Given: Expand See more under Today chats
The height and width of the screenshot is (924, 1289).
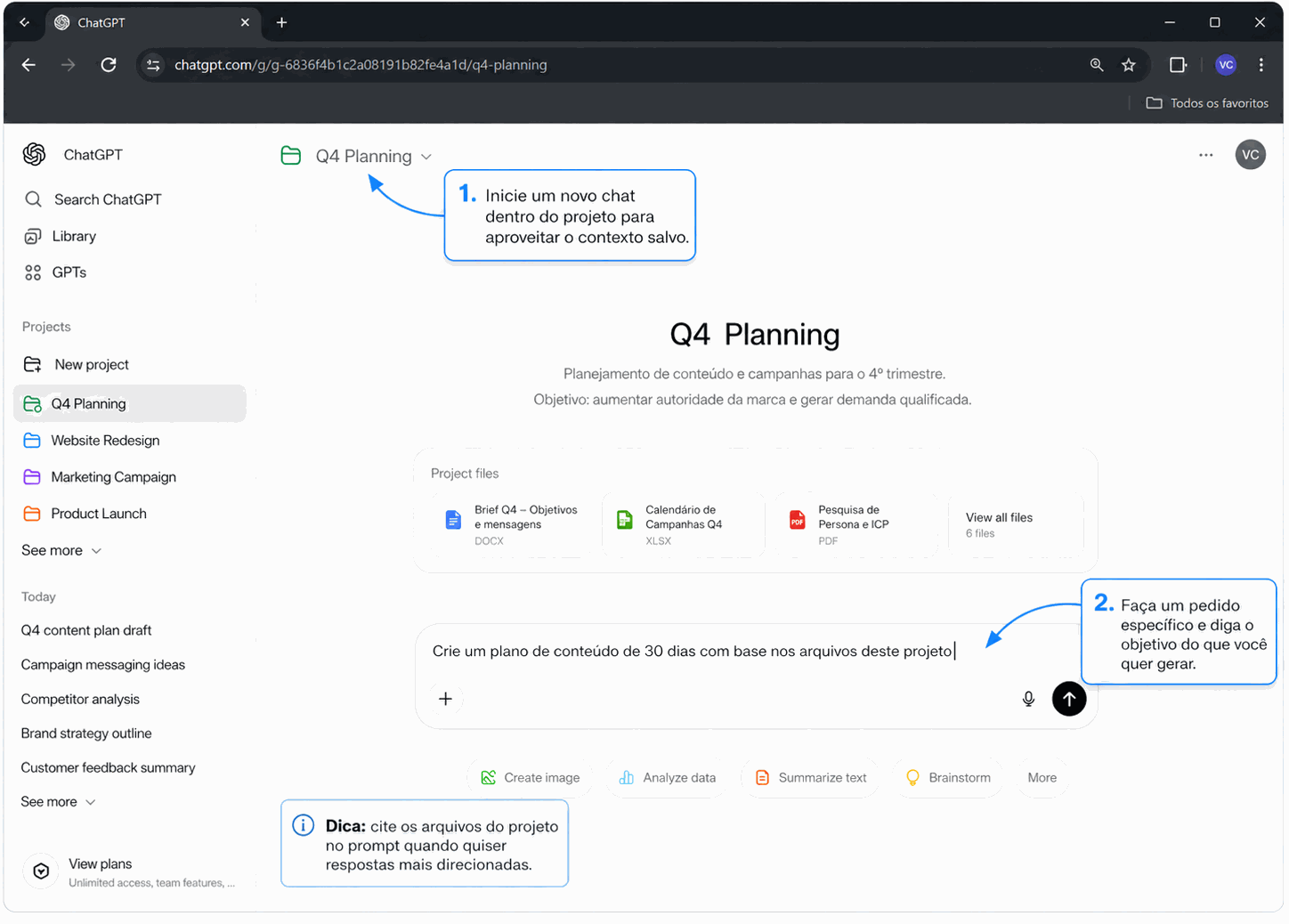Looking at the screenshot, I should click(x=58, y=802).
